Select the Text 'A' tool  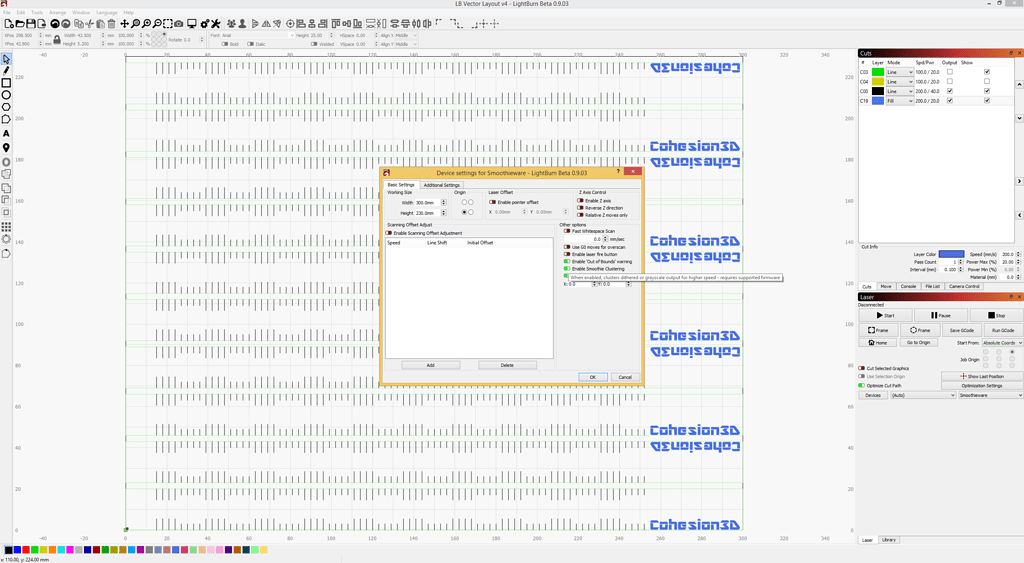(x=6, y=133)
